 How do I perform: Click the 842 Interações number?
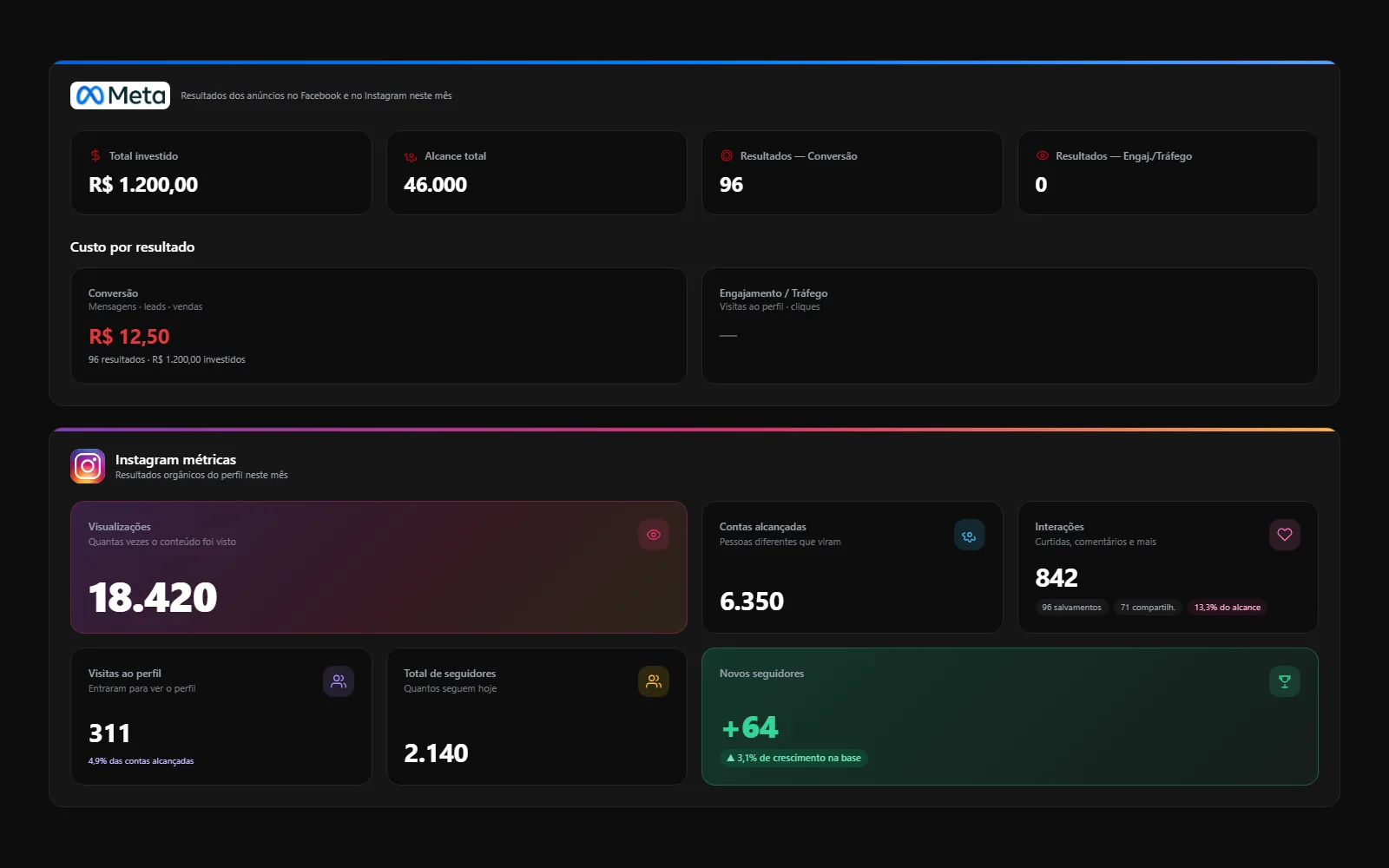pyautogui.click(x=1057, y=578)
